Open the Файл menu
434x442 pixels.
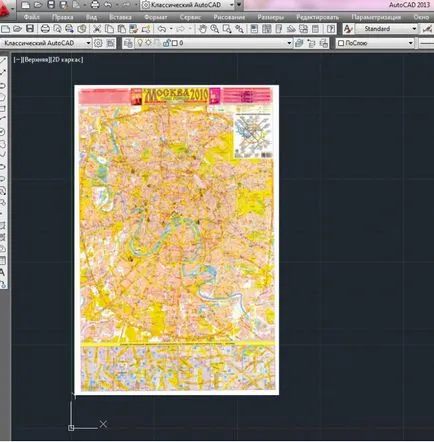(32, 17)
